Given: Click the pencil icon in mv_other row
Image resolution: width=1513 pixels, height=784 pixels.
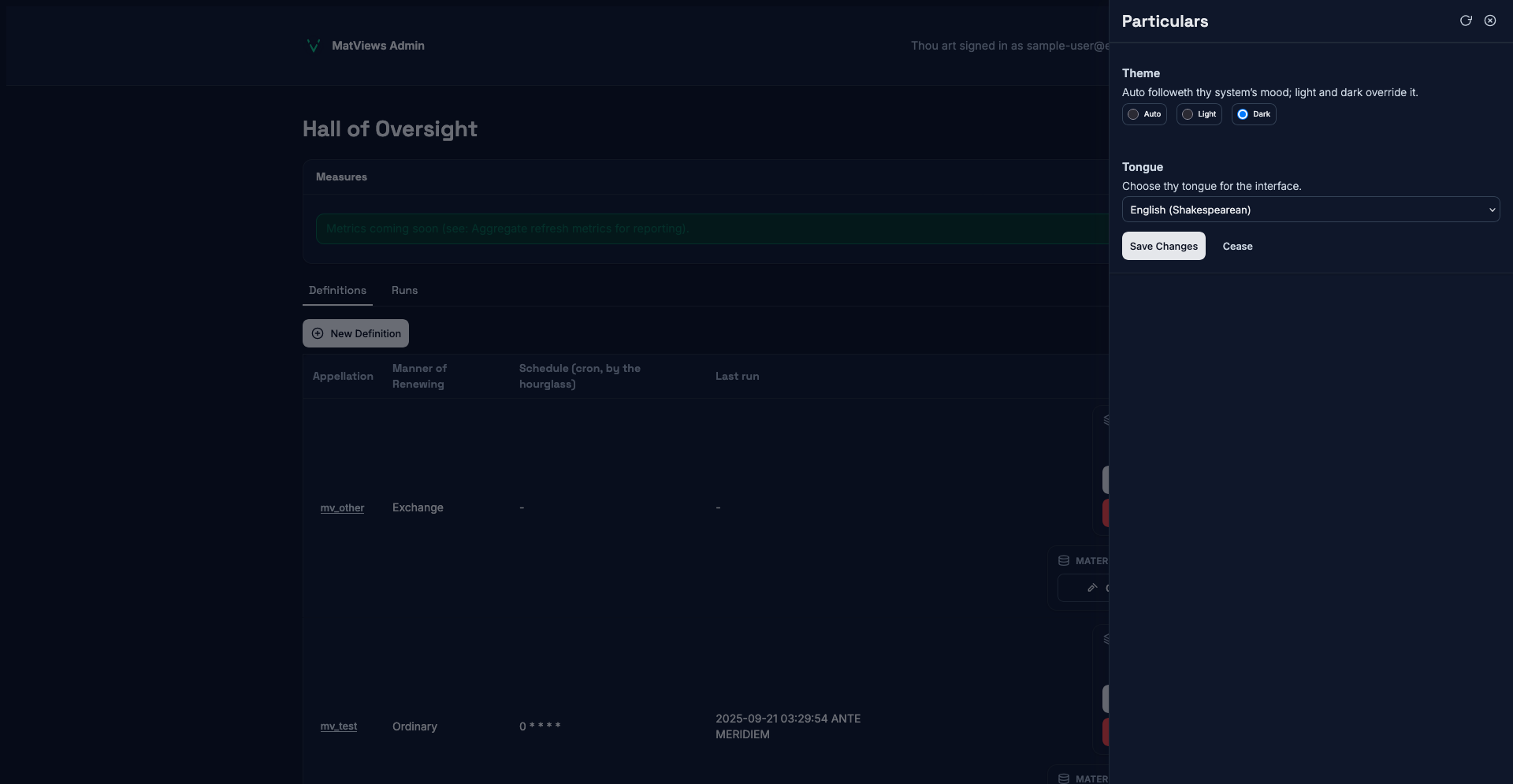Looking at the screenshot, I should (x=1092, y=588).
